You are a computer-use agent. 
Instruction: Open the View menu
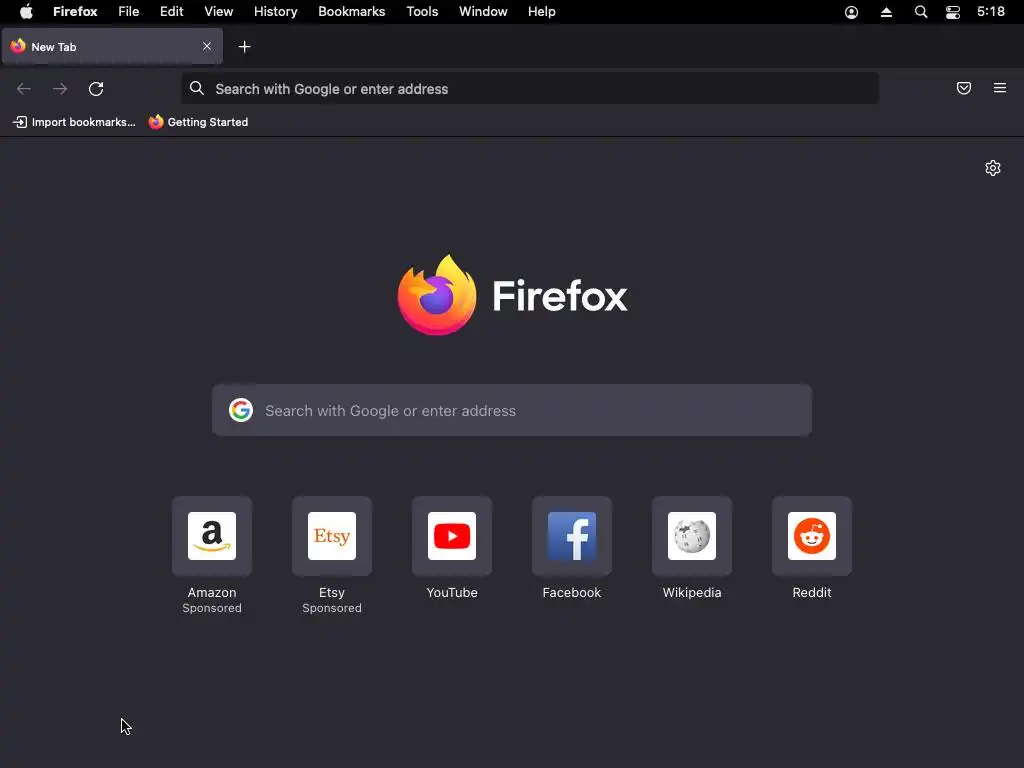(218, 12)
